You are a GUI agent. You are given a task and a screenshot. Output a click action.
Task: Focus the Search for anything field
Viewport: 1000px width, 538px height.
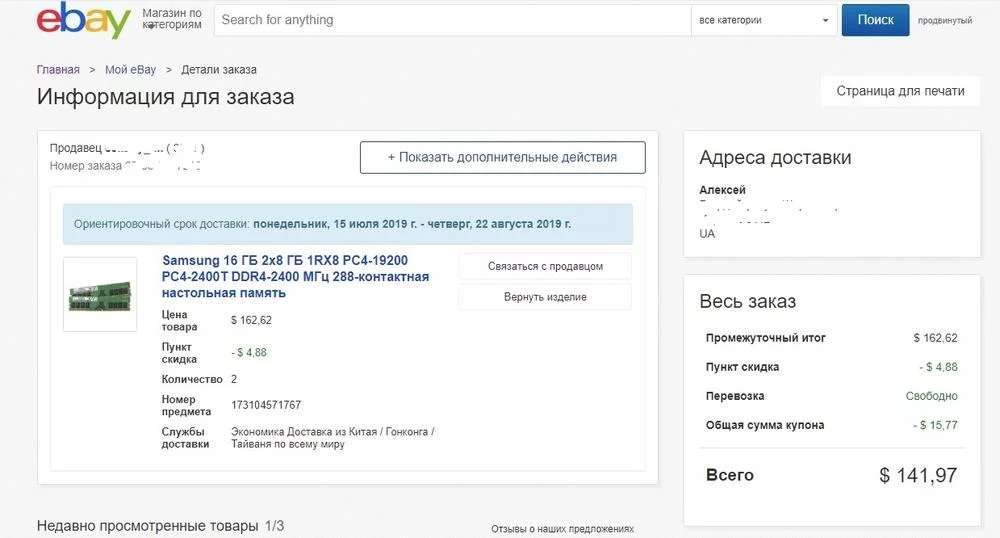click(450, 20)
